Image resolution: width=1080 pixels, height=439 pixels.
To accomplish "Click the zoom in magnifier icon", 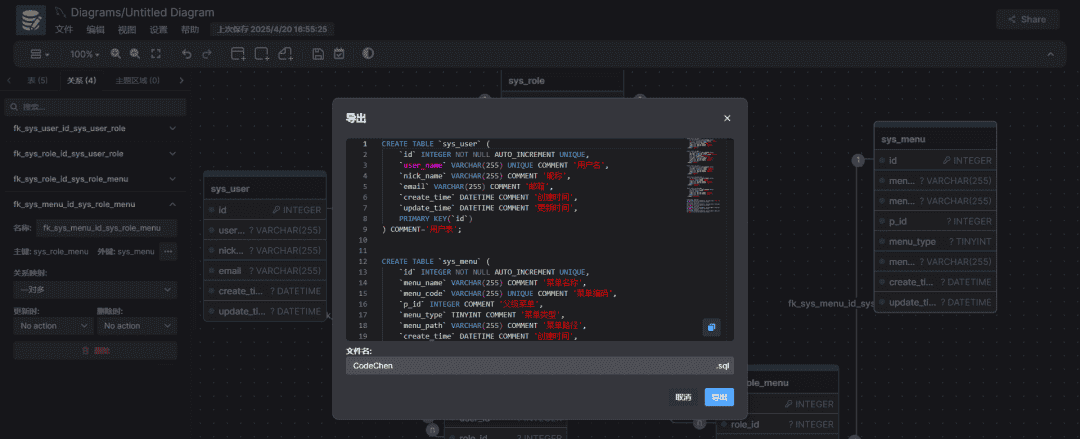I will pos(117,54).
